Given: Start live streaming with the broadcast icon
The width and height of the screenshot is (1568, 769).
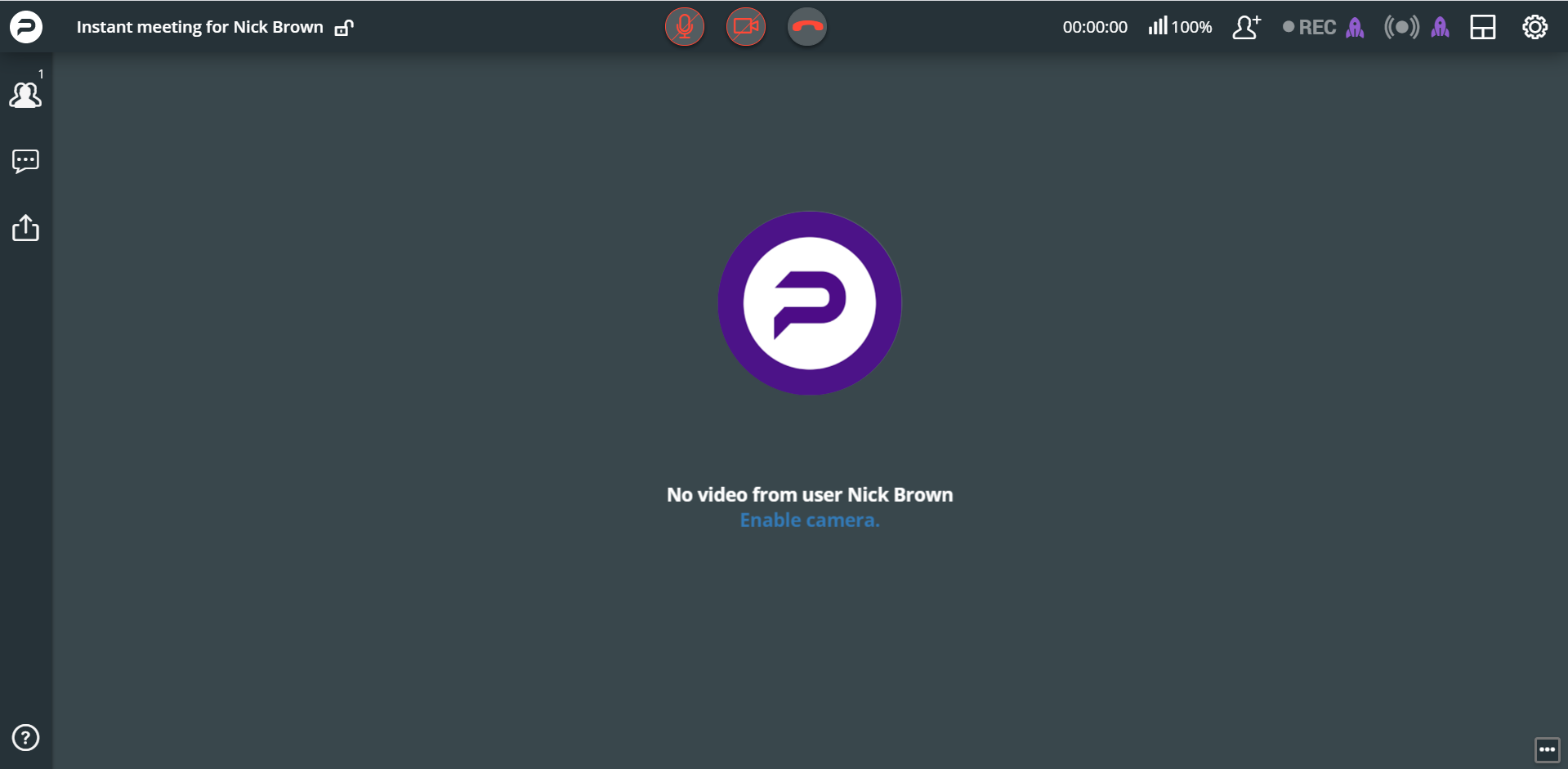Looking at the screenshot, I should pos(1402,27).
